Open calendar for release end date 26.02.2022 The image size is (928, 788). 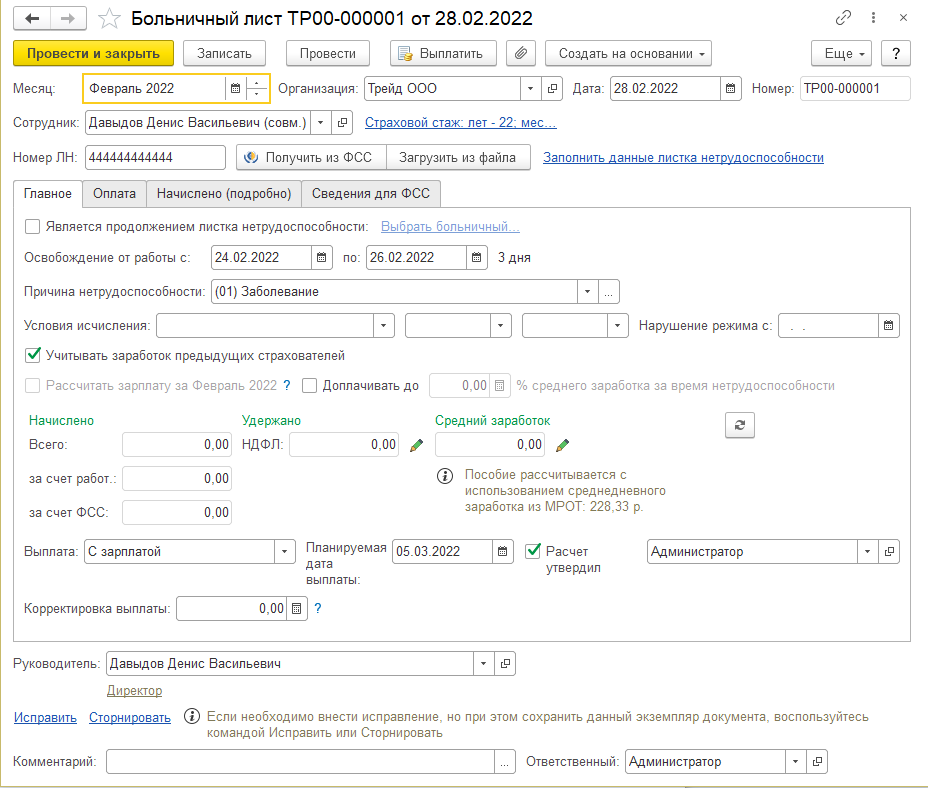476,258
